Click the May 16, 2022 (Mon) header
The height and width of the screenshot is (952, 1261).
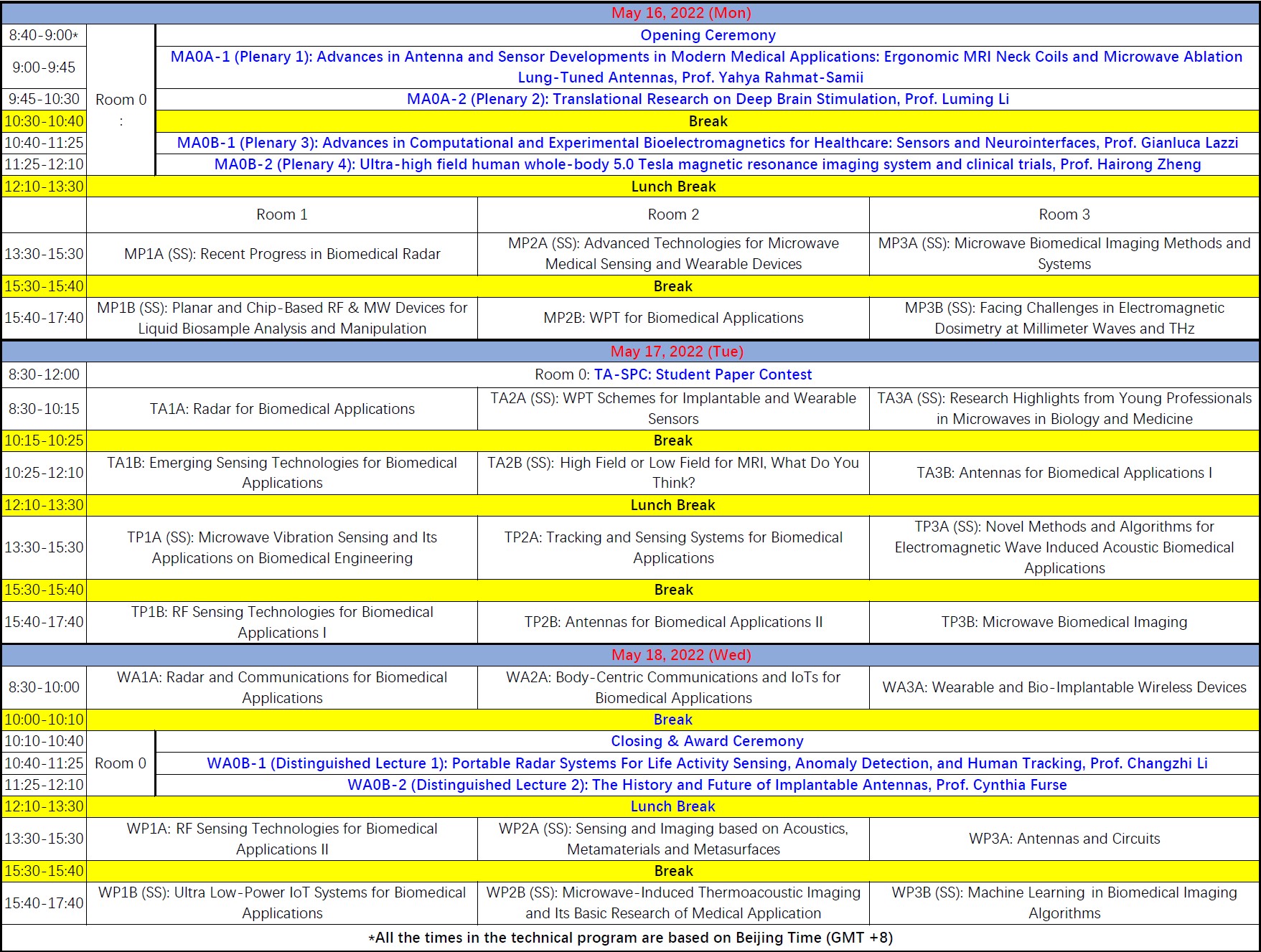pyautogui.click(x=681, y=13)
